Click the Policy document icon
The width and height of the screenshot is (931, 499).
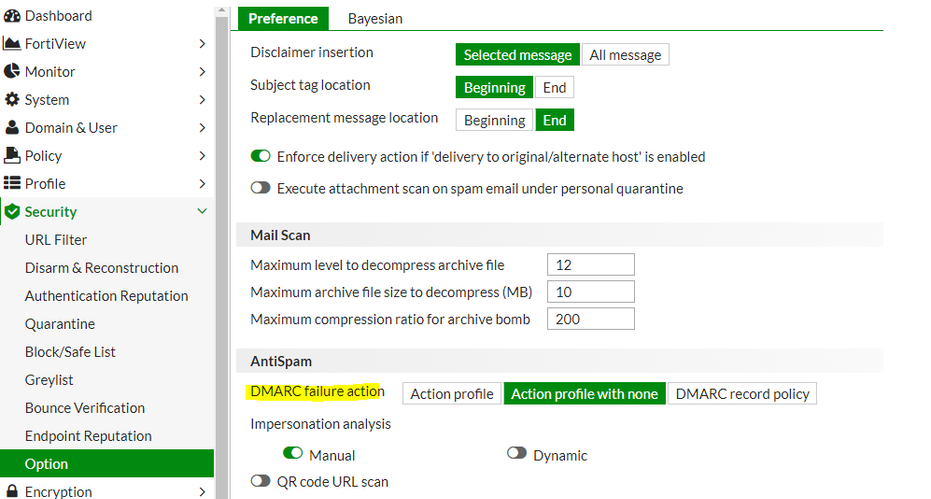(12, 156)
